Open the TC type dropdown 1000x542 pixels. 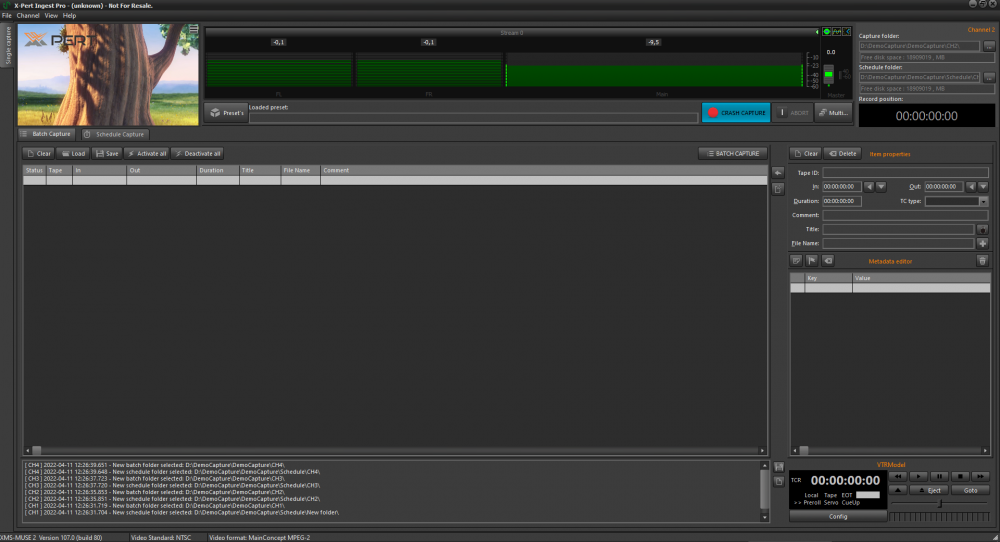tap(982, 201)
